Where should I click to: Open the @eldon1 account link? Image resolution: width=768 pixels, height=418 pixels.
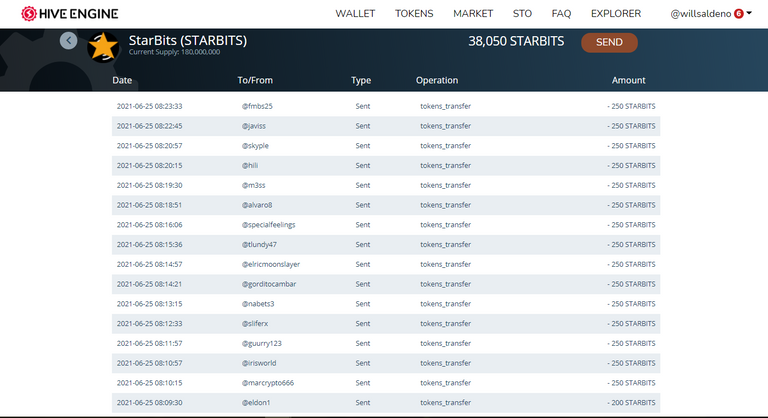coord(256,403)
